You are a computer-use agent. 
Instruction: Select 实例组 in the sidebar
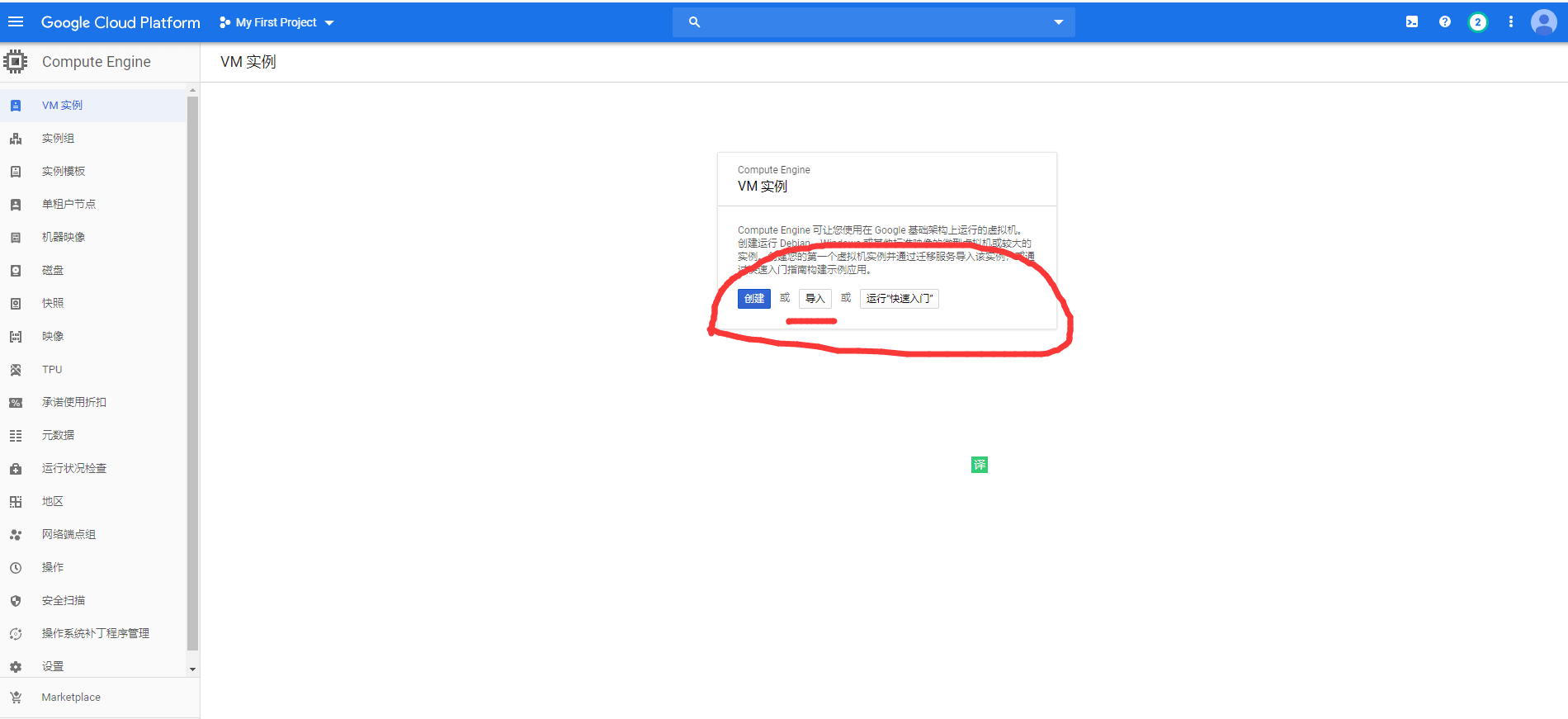[x=58, y=139]
